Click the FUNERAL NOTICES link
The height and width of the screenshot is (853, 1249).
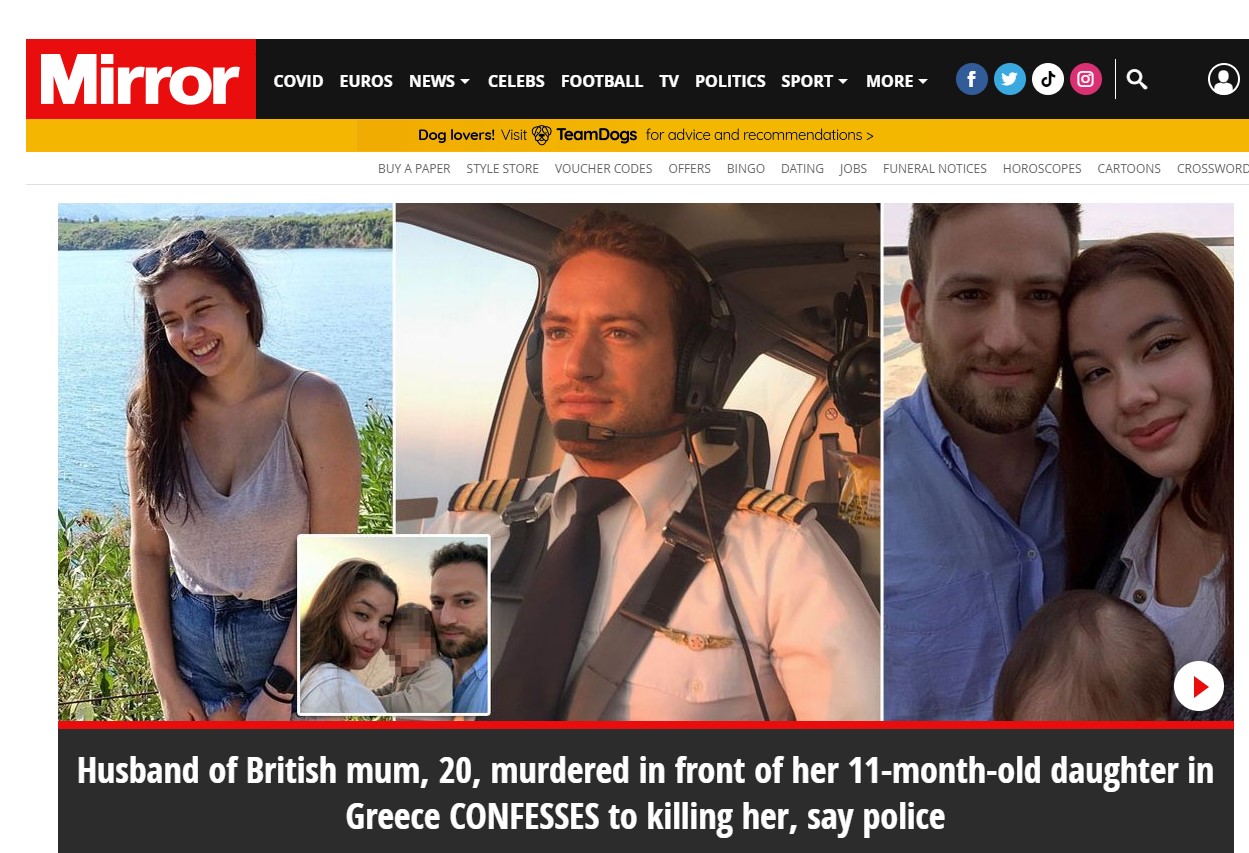click(935, 169)
